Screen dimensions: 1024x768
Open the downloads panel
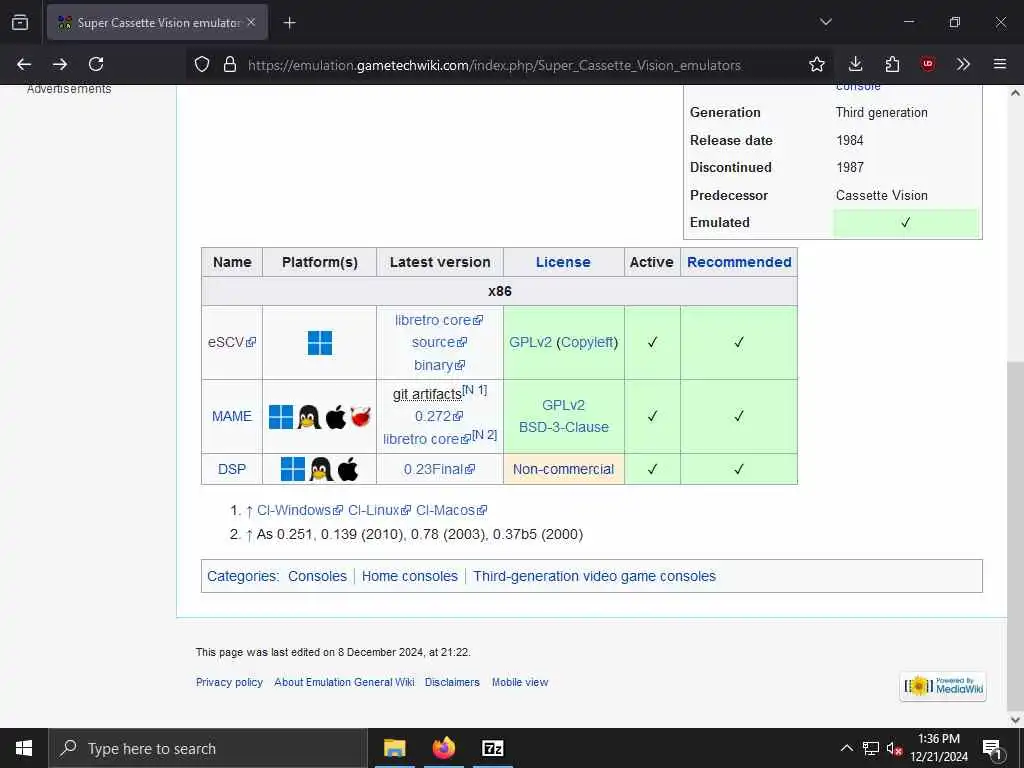[856, 64]
